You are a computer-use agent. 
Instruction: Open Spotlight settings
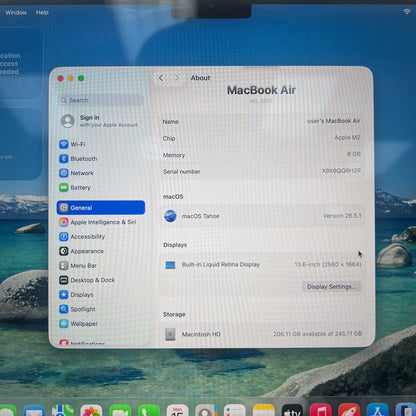coord(77,309)
